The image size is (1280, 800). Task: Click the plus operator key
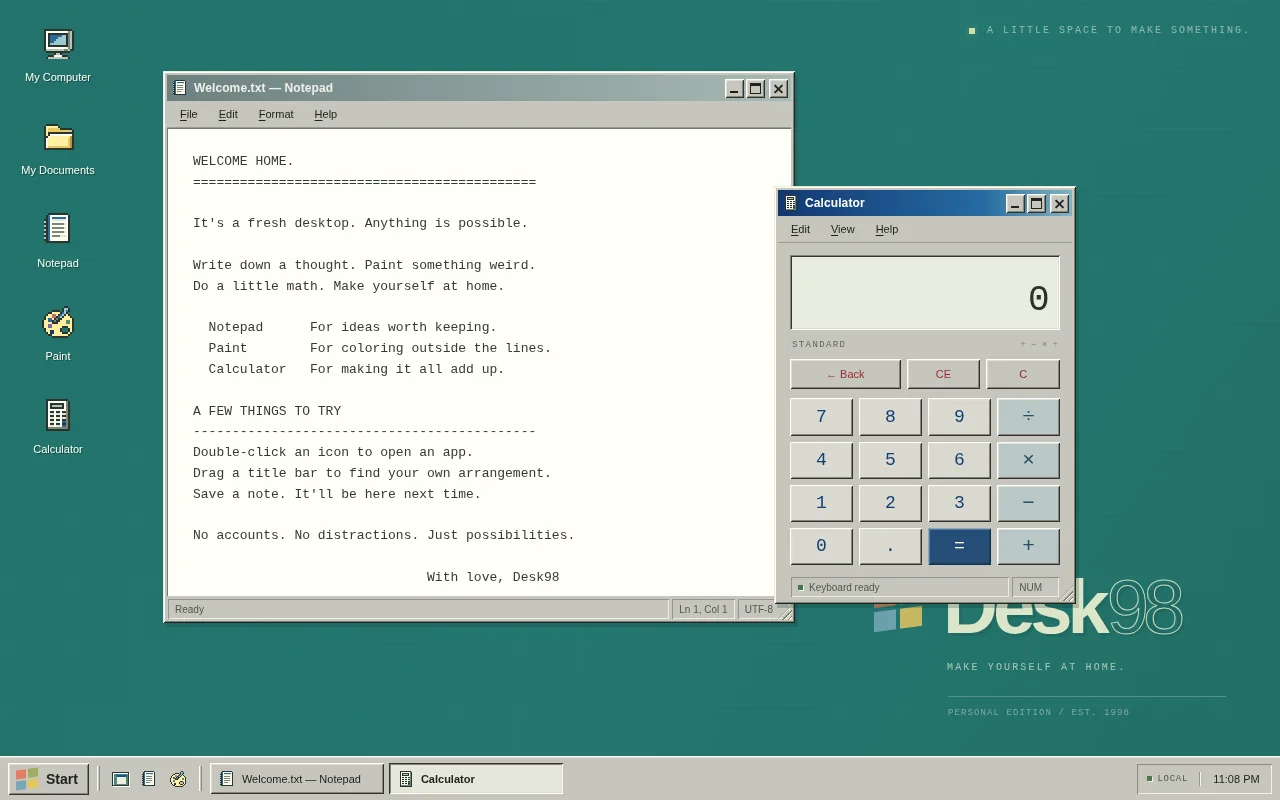(x=1028, y=546)
